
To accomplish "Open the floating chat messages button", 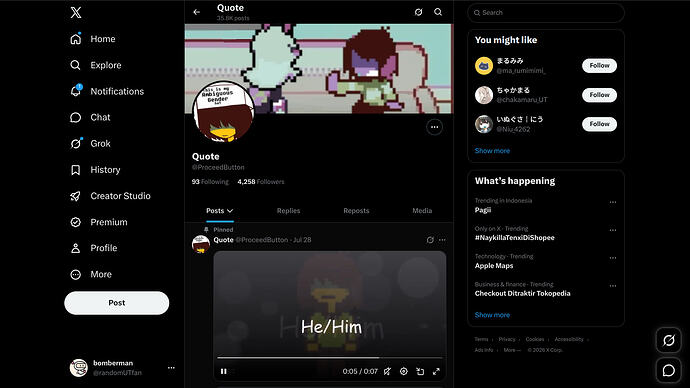I will pos(669,370).
